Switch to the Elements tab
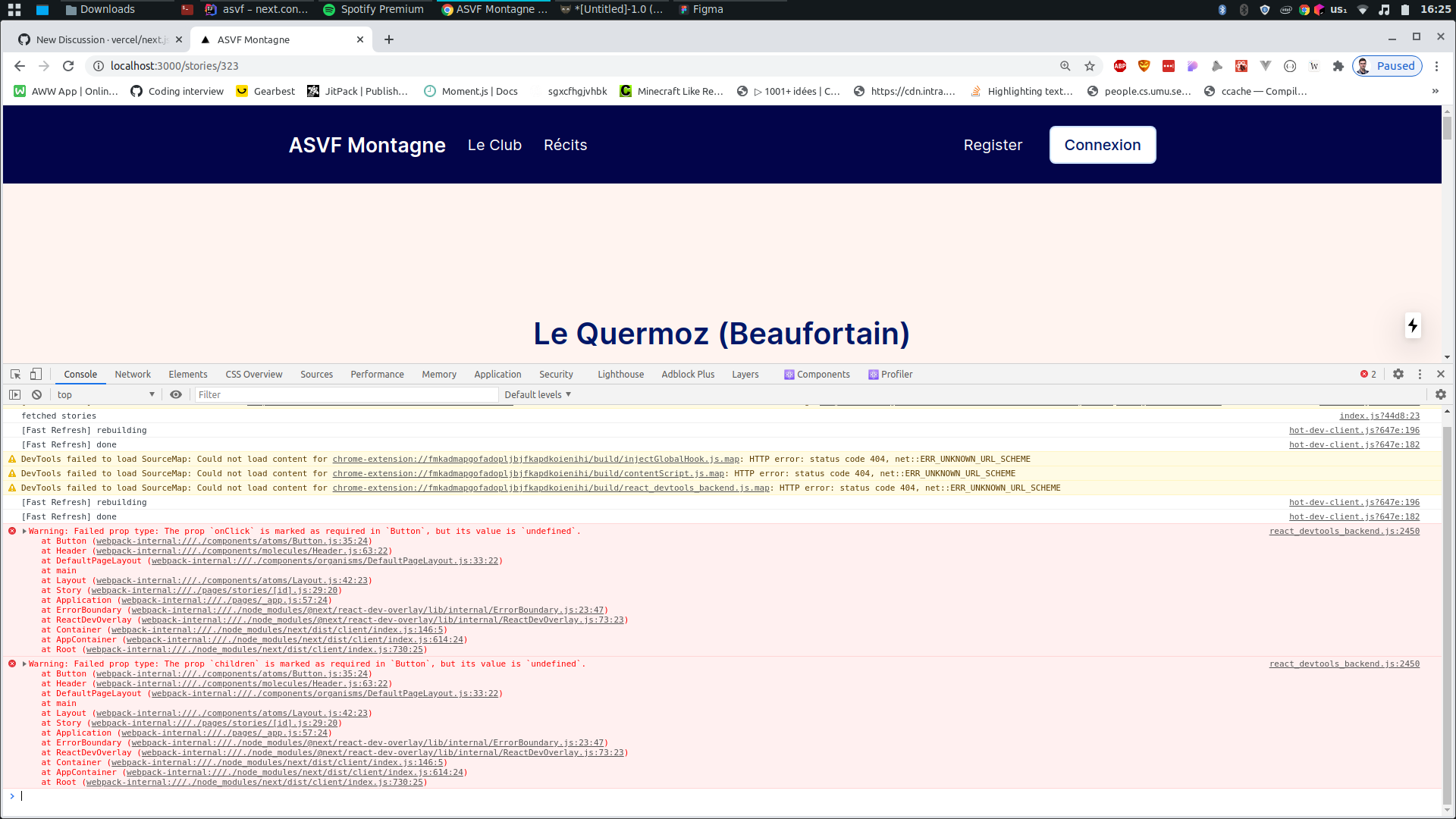Viewport: 1456px width, 819px height. point(188,374)
